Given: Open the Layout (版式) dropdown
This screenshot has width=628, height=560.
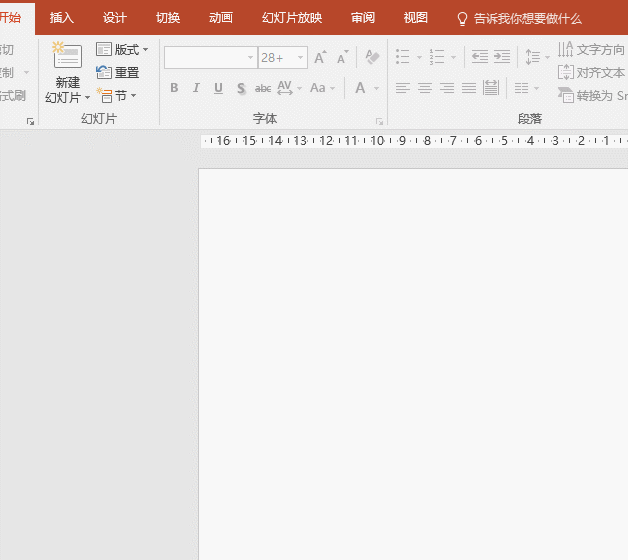Looking at the screenshot, I should (122, 49).
